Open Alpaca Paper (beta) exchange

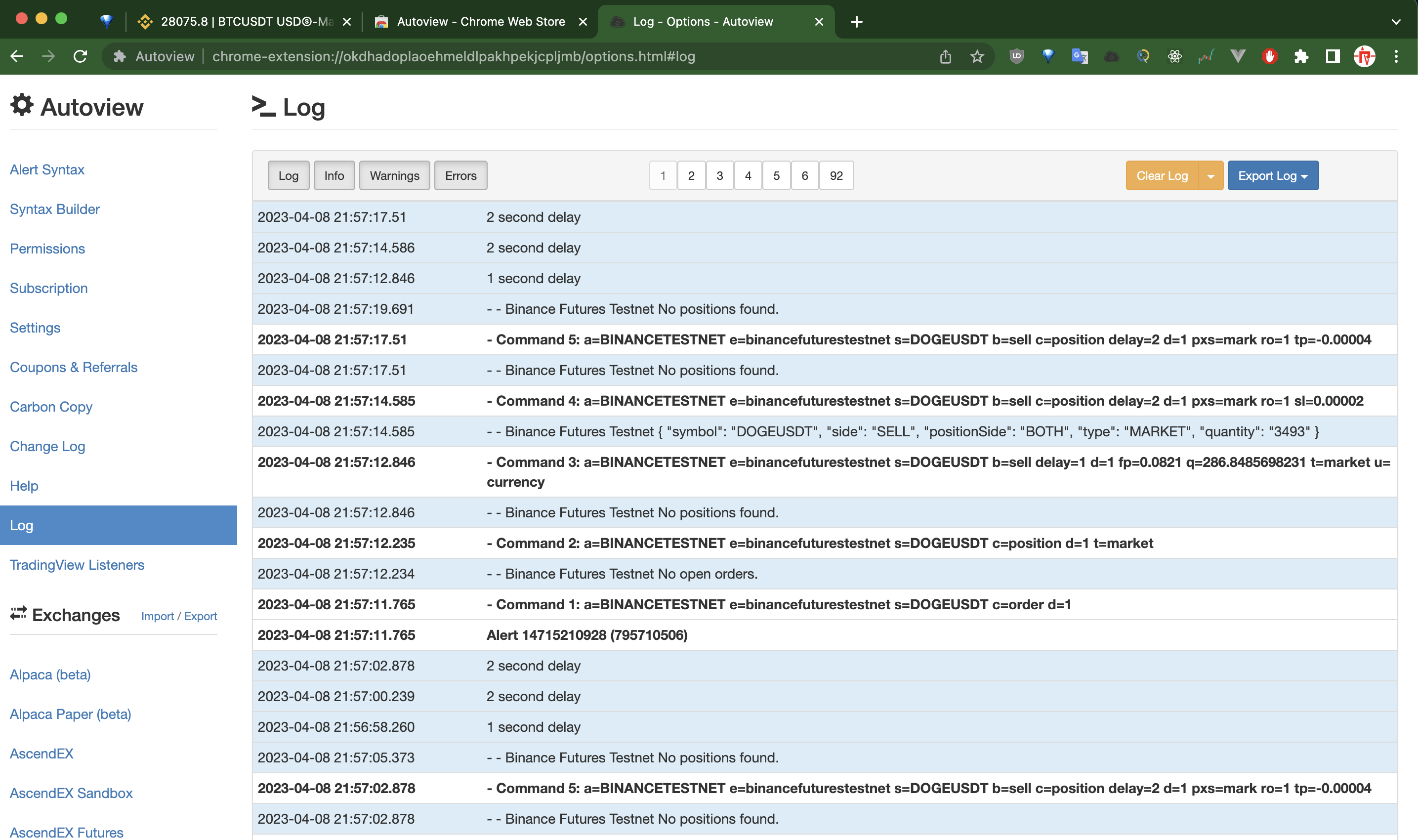click(70, 714)
